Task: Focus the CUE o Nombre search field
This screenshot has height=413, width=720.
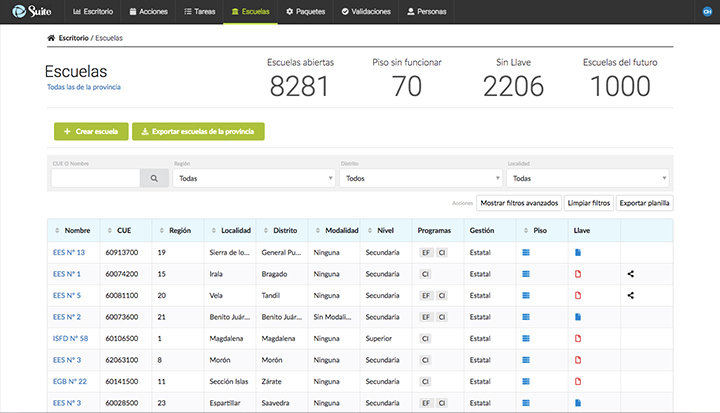Action: [x=95, y=178]
